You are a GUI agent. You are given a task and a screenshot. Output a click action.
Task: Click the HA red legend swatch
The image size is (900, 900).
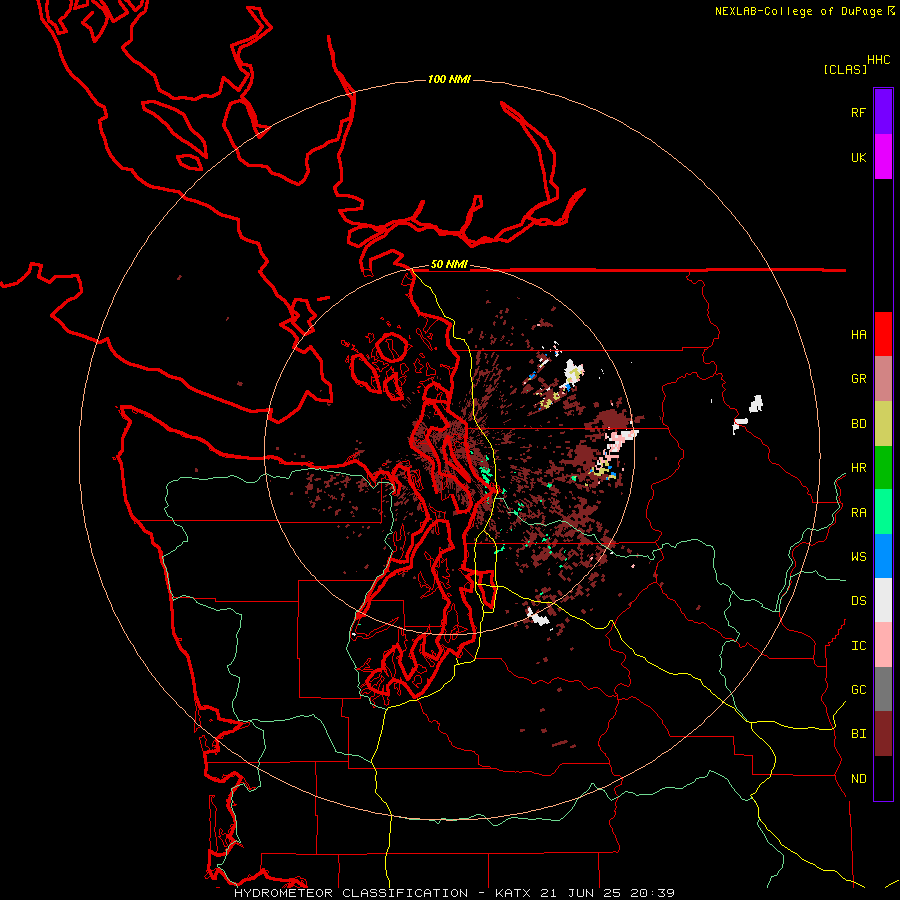pos(883,334)
